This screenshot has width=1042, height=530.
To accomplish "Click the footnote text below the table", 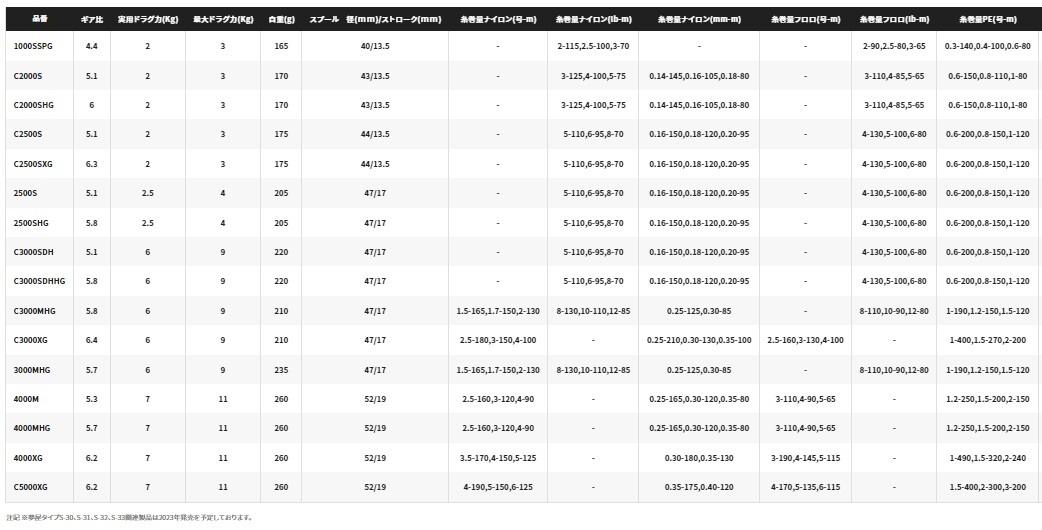I will (130, 517).
